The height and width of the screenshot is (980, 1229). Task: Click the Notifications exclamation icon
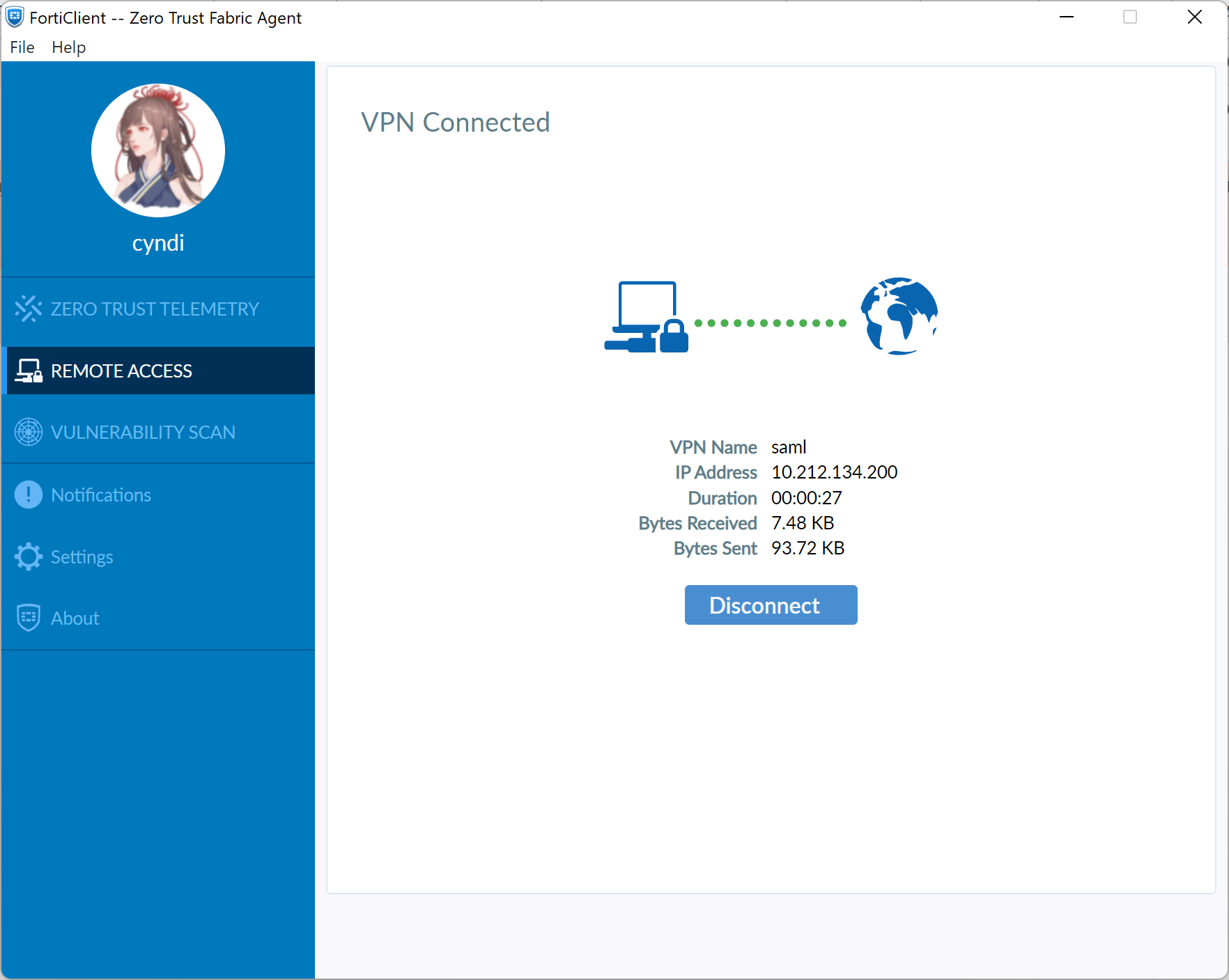coord(29,495)
